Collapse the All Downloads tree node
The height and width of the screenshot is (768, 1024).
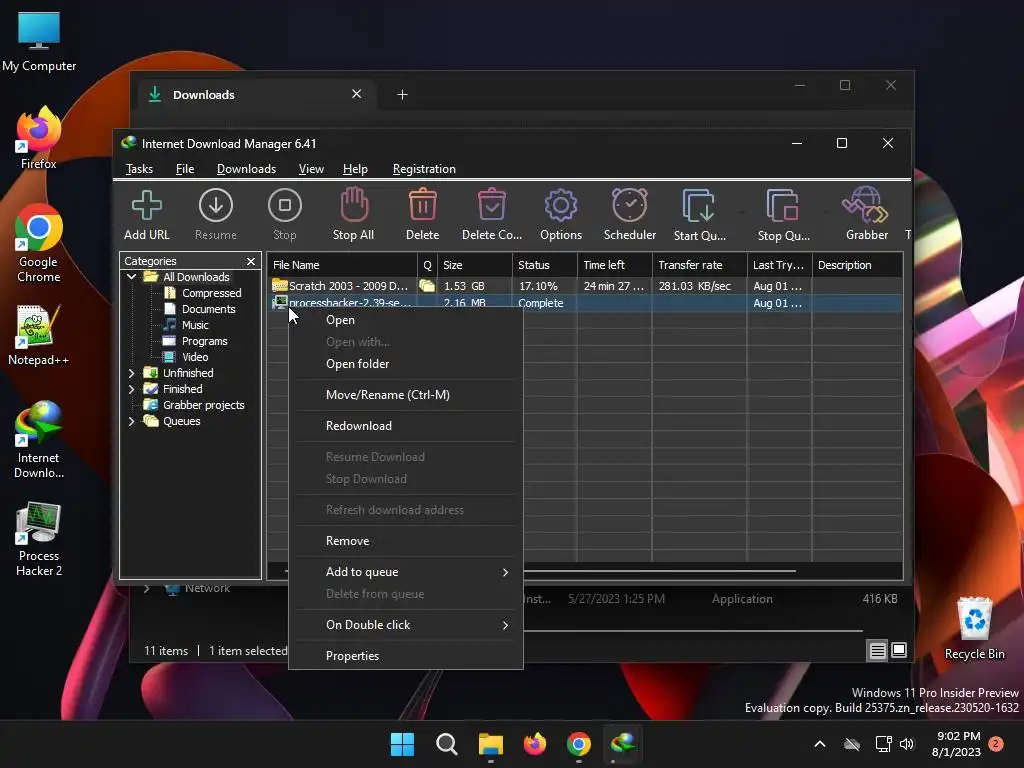click(x=131, y=277)
